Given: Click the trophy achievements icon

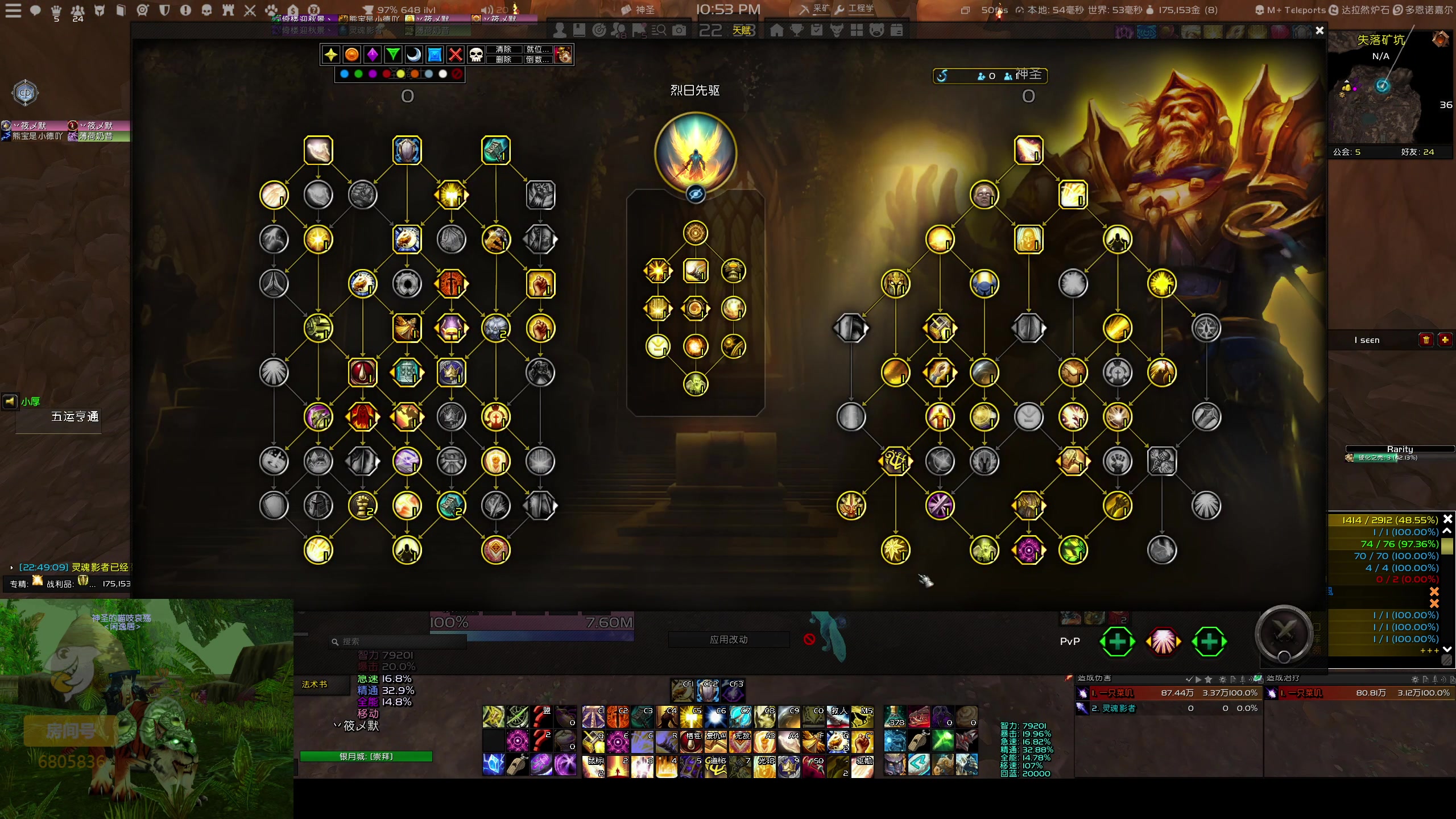Looking at the screenshot, I should [x=797, y=30].
